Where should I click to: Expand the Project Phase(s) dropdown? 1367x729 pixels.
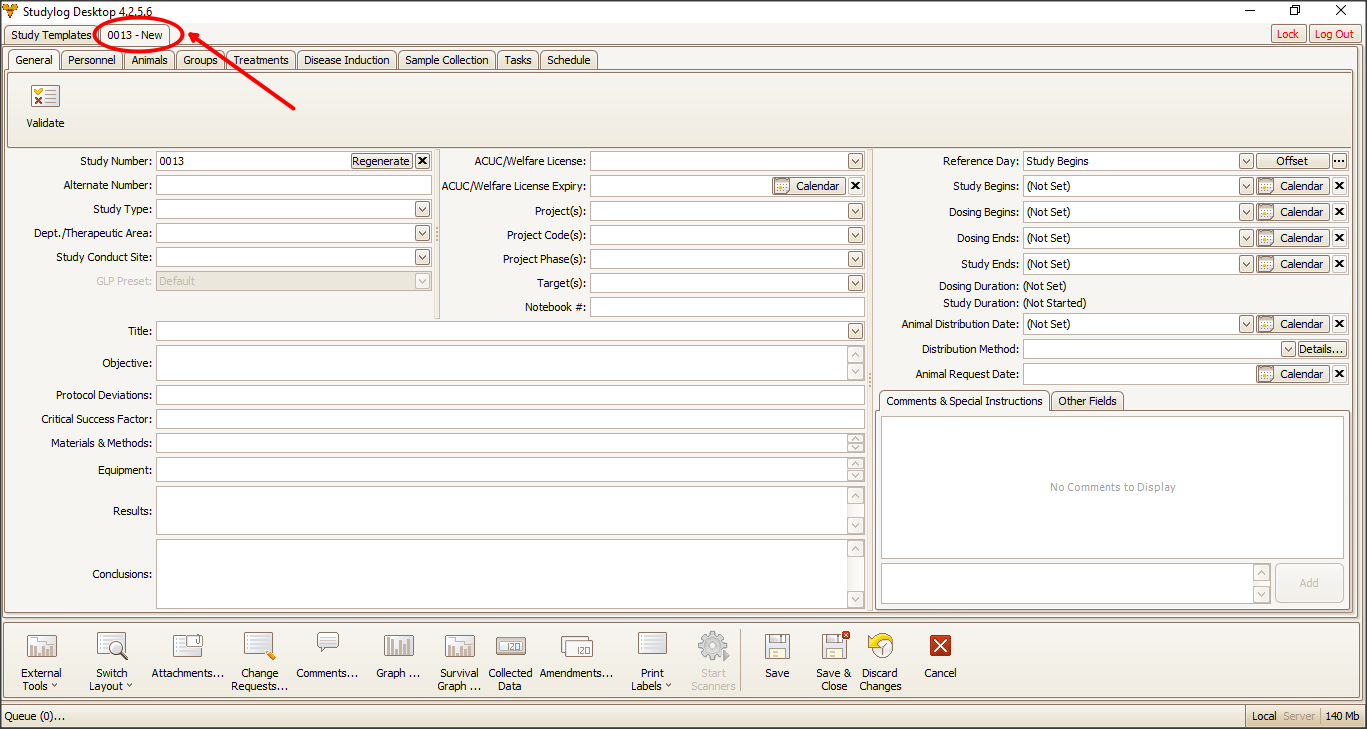coord(855,259)
